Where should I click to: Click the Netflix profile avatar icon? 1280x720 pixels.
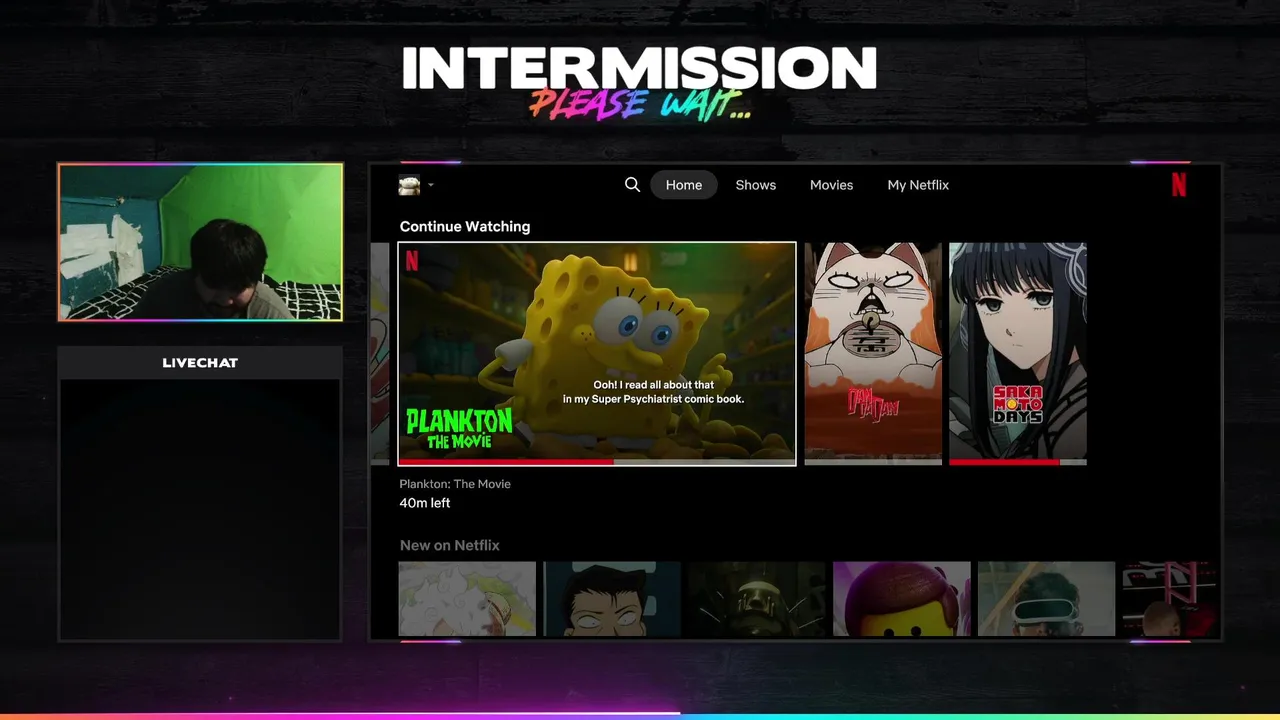click(409, 185)
